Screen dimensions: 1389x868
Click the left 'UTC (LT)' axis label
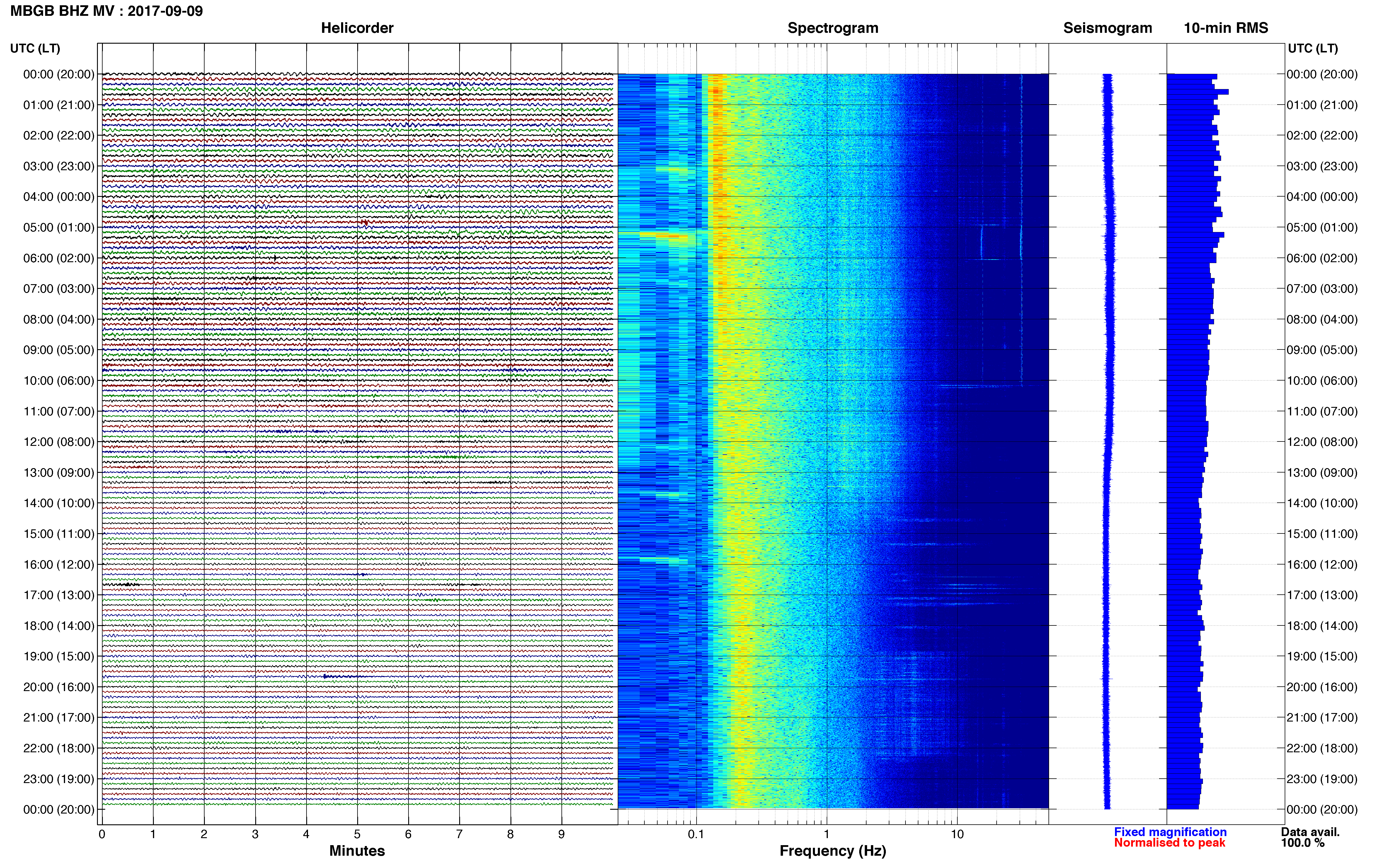point(35,48)
